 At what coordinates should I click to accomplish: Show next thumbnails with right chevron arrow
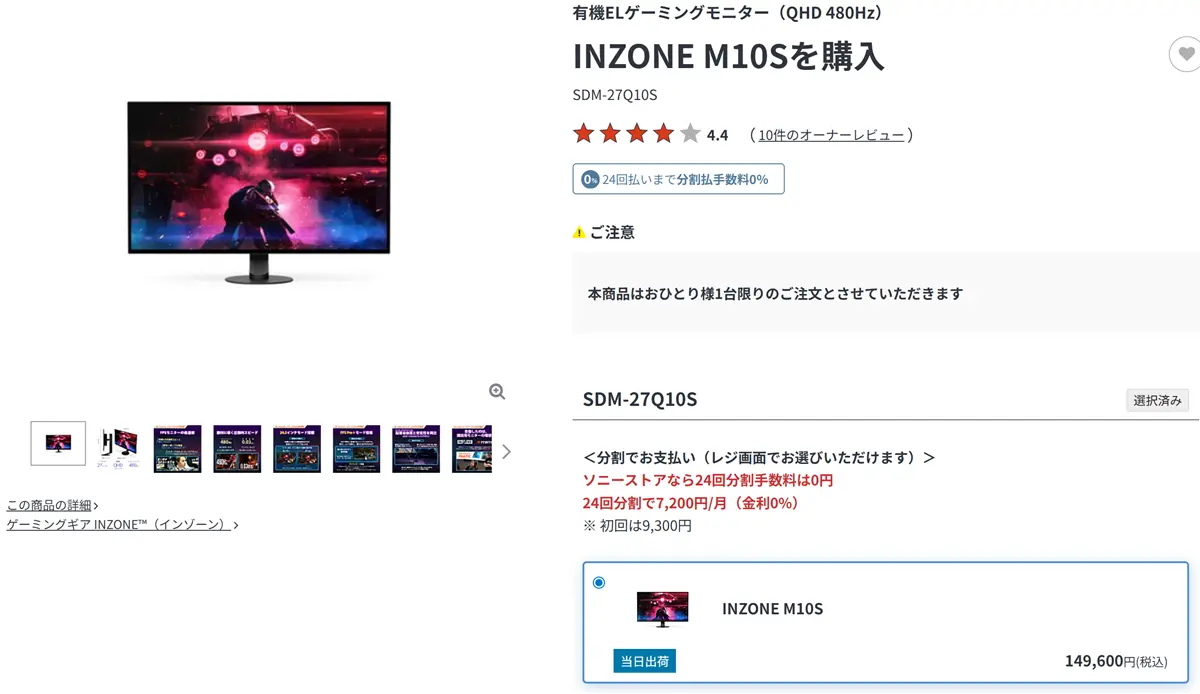point(506,451)
